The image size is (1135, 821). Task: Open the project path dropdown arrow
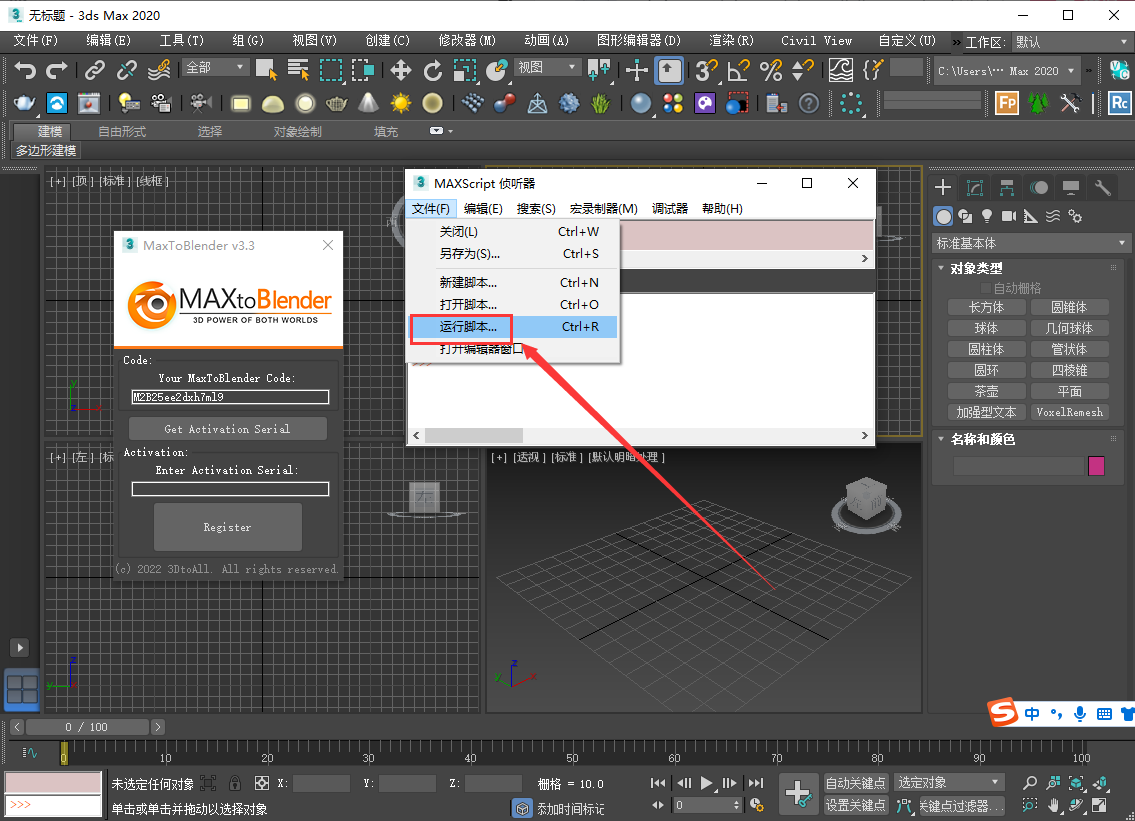[x=1071, y=71]
